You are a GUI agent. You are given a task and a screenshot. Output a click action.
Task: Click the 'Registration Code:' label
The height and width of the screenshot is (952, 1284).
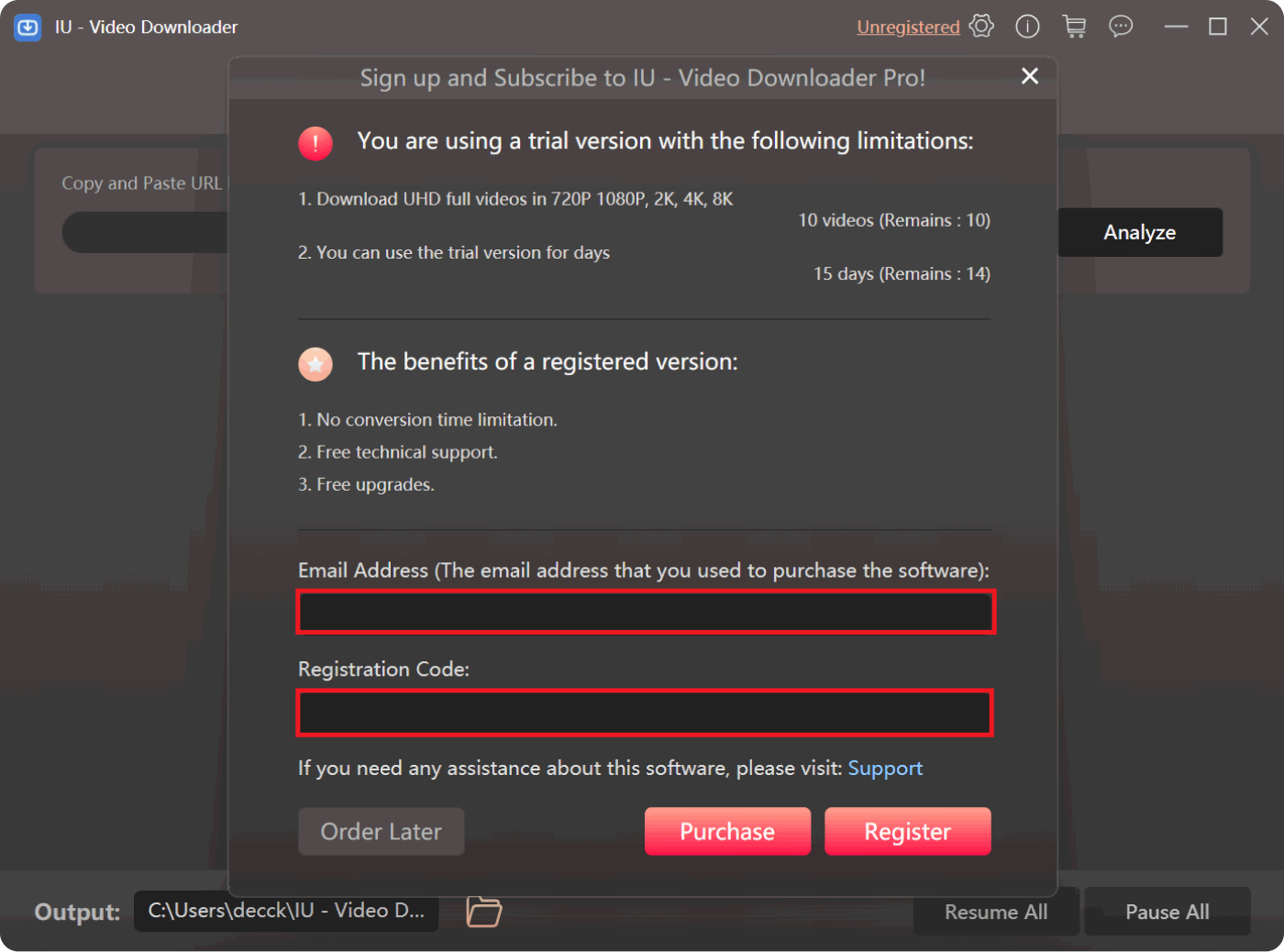[x=383, y=669]
